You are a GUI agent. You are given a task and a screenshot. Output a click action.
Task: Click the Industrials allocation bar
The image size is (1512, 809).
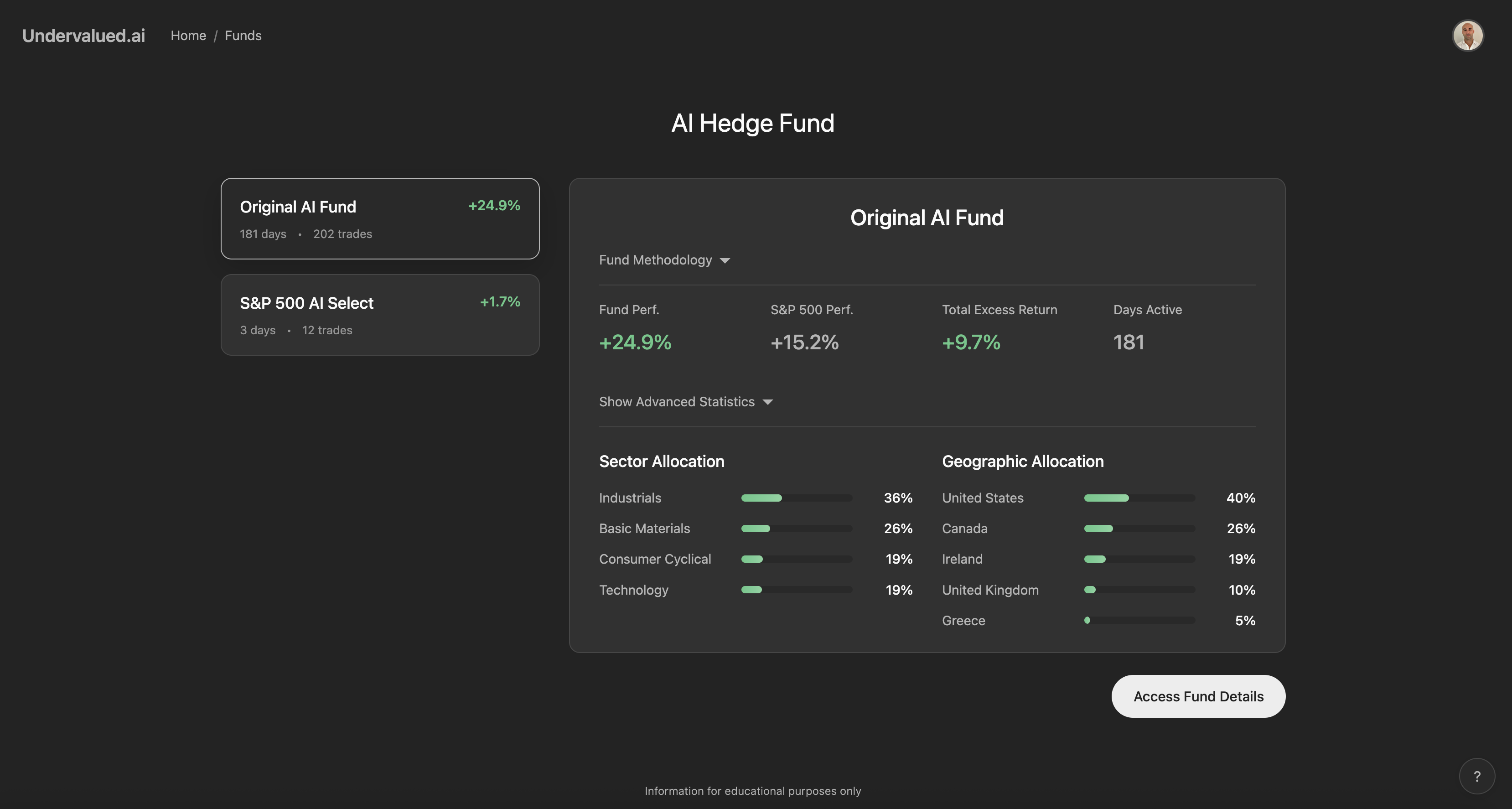(x=797, y=498)
